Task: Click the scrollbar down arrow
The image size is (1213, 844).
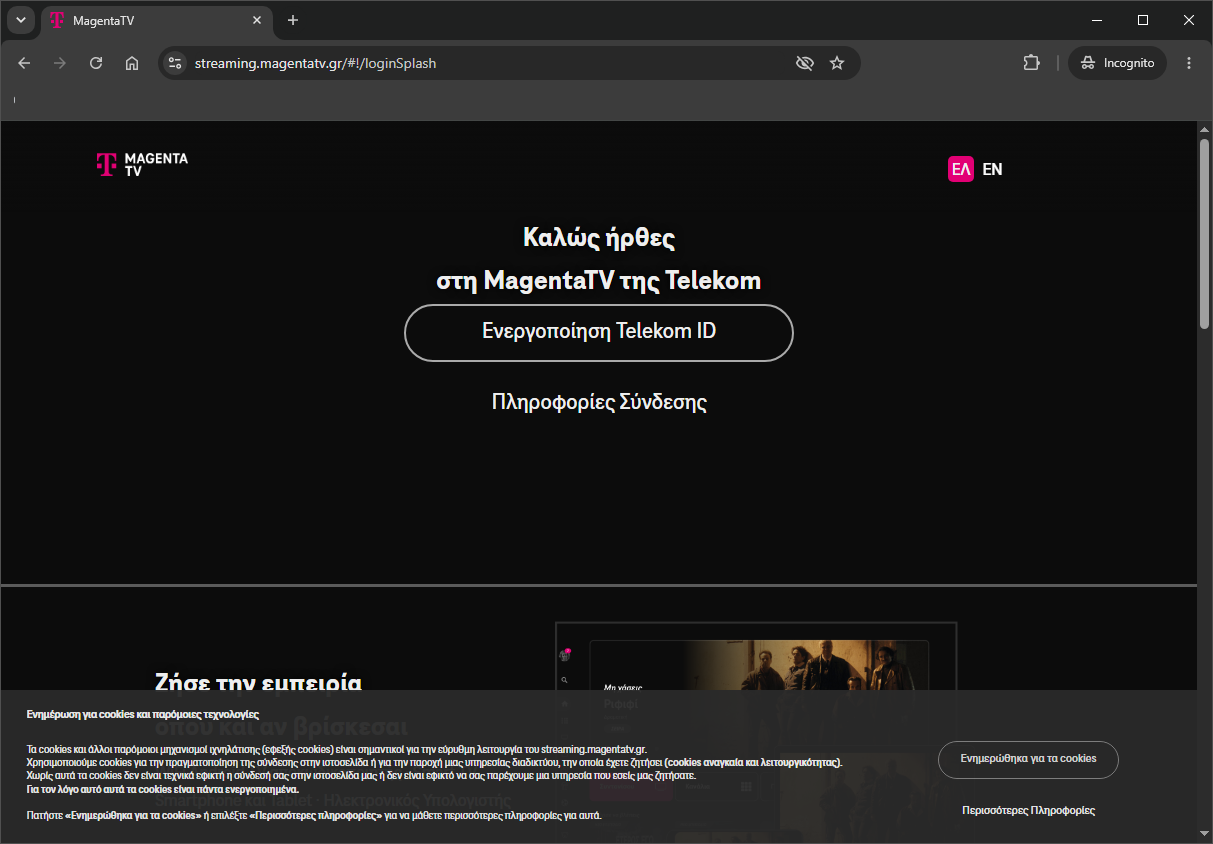Action: point(1204,833)
